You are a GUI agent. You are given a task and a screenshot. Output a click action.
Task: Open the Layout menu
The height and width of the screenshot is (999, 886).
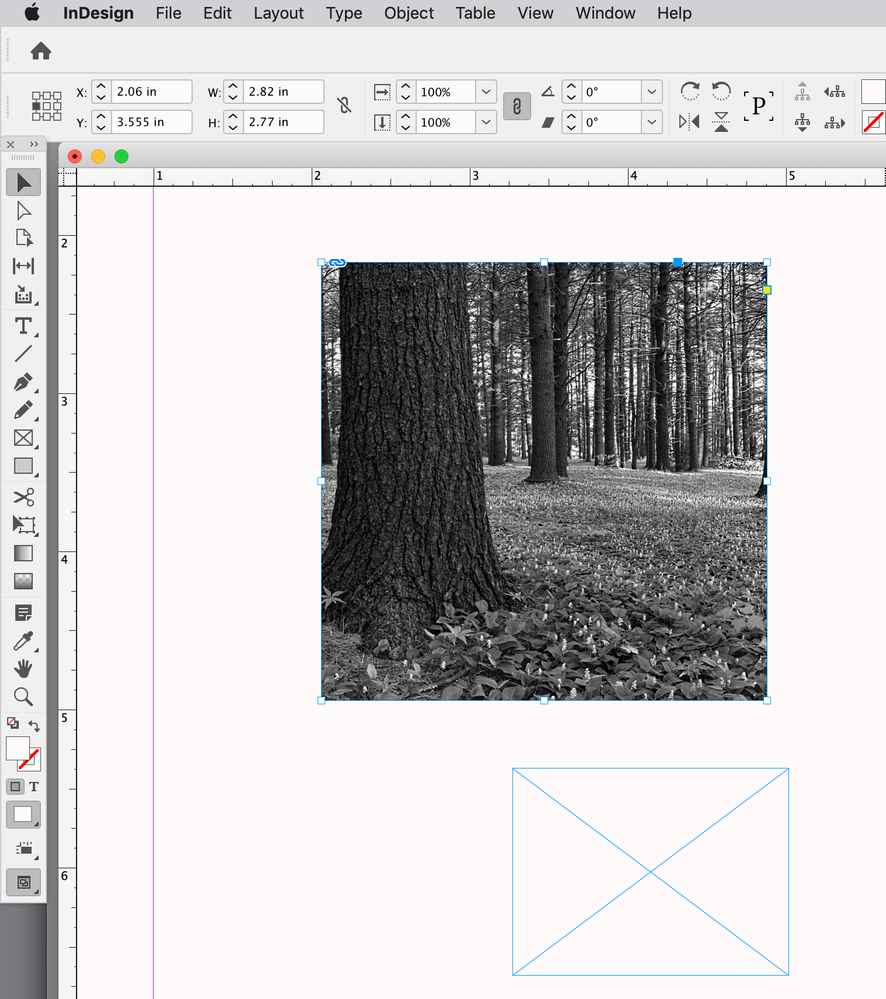tap(278, 13)
